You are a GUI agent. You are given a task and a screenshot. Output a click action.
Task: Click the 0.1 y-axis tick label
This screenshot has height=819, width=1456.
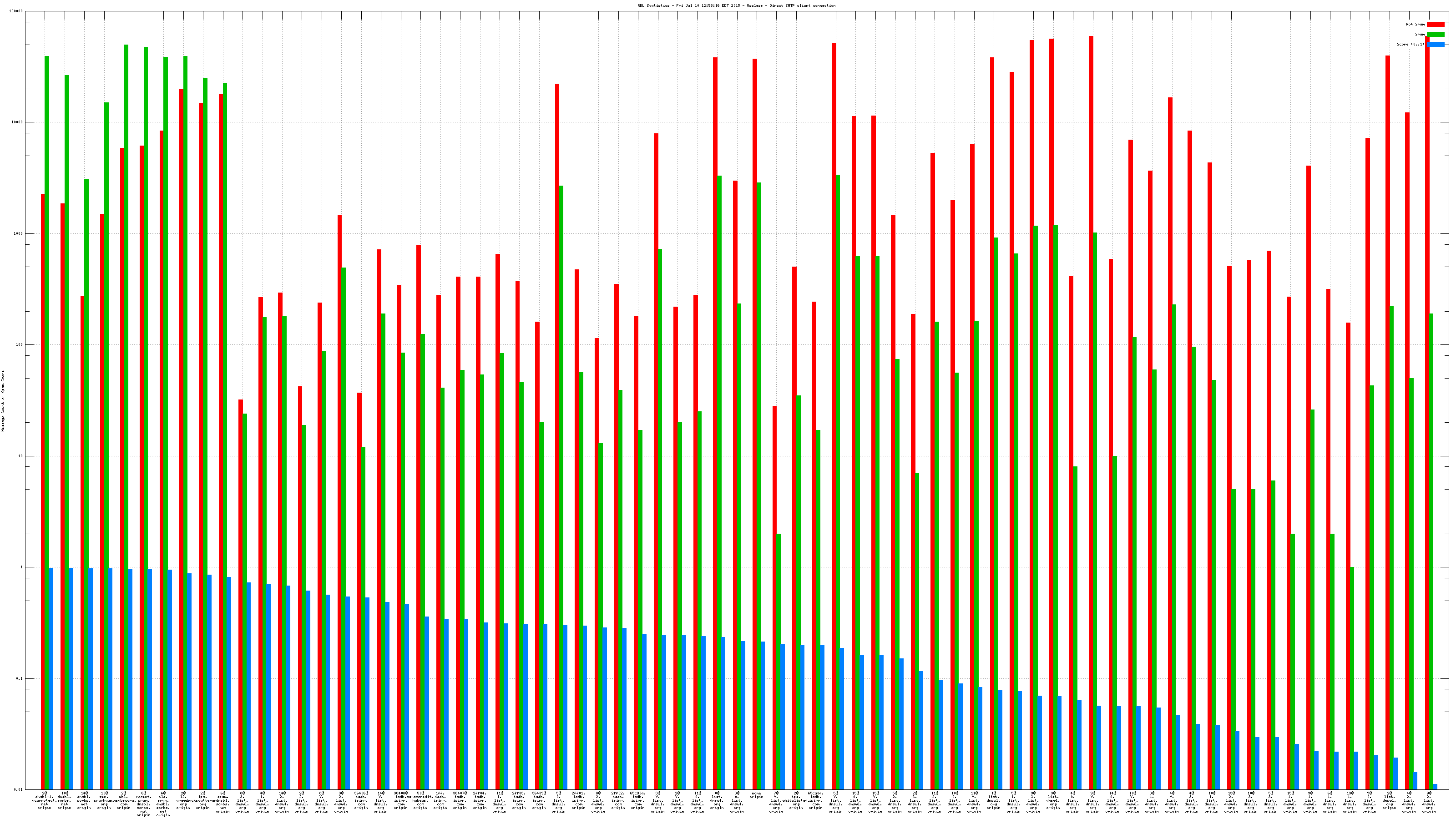[x=20, y=678]
